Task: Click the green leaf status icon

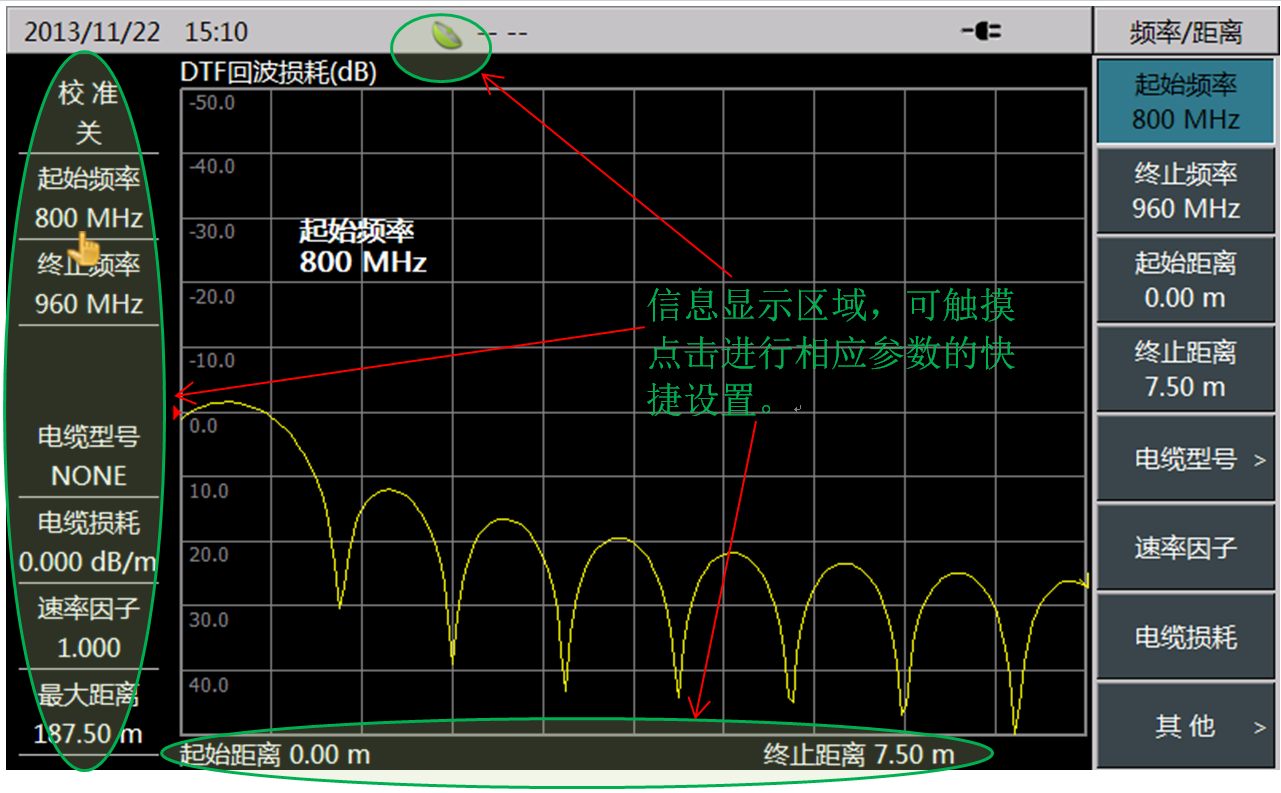Action: pyautogui.click(x=445, y=34)
